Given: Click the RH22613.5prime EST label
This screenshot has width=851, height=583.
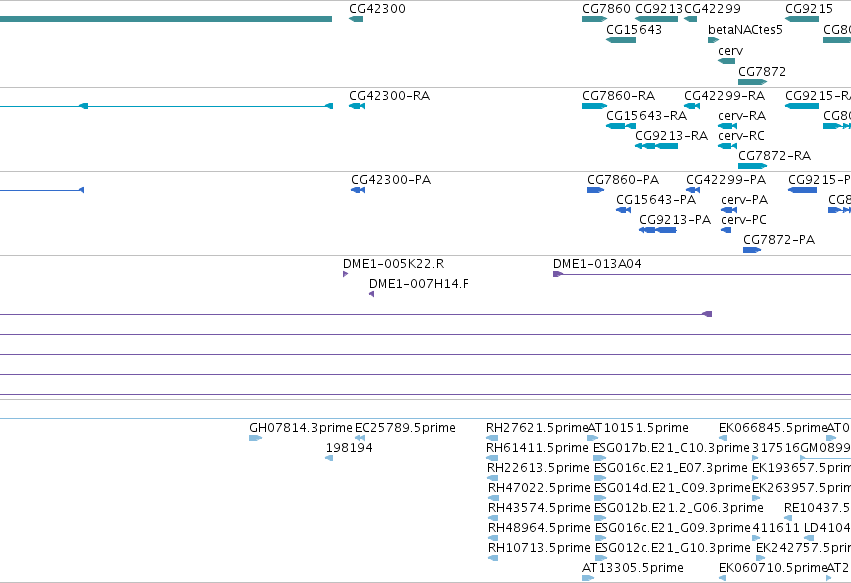Looking at the screenshot, I should point(538,468).
